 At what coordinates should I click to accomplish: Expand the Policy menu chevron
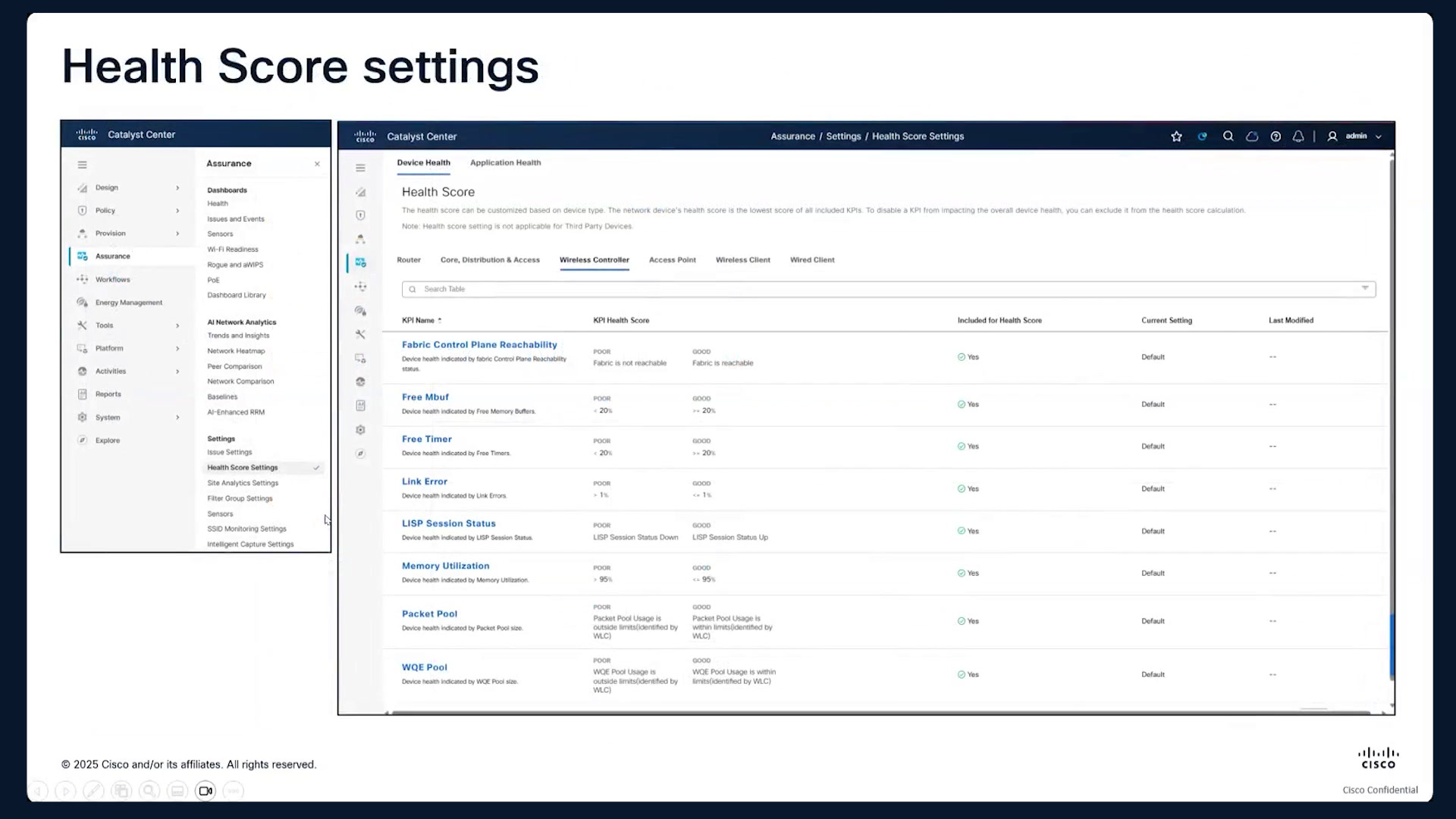[x=177, y=211]
